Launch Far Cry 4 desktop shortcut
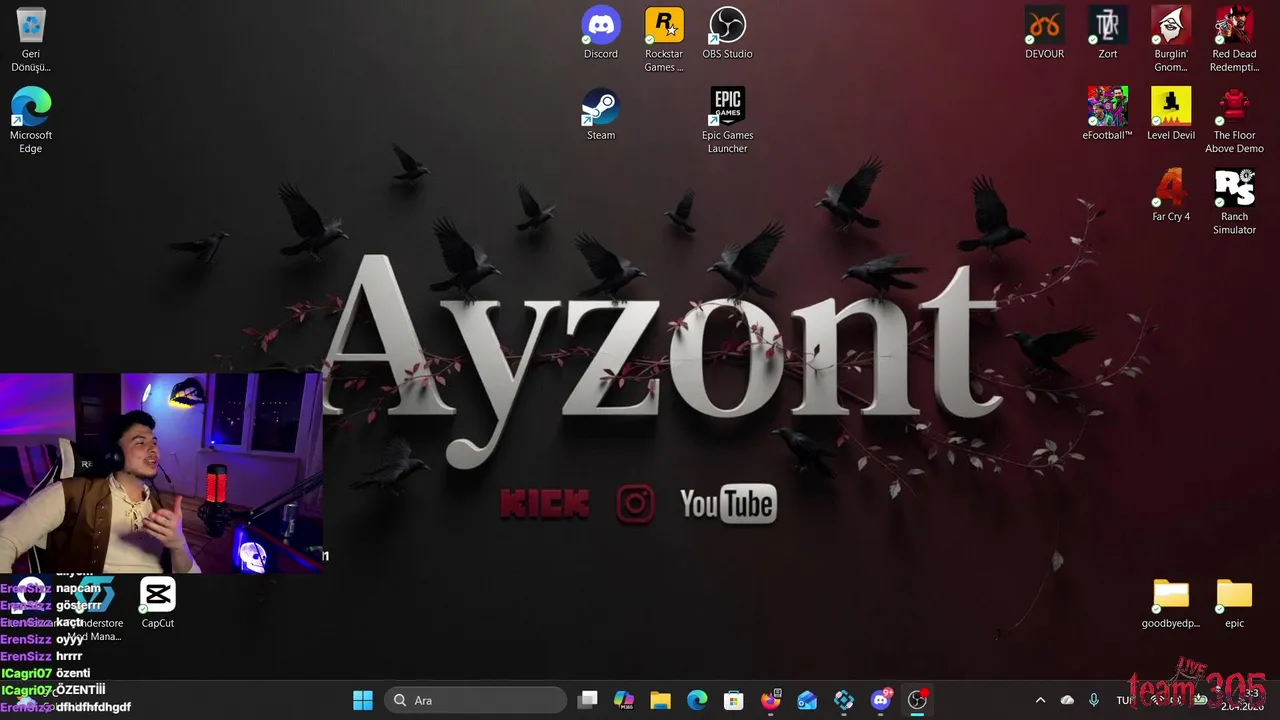The width and height of the screenshot is (1280, 720). (x=1171, y=195)
